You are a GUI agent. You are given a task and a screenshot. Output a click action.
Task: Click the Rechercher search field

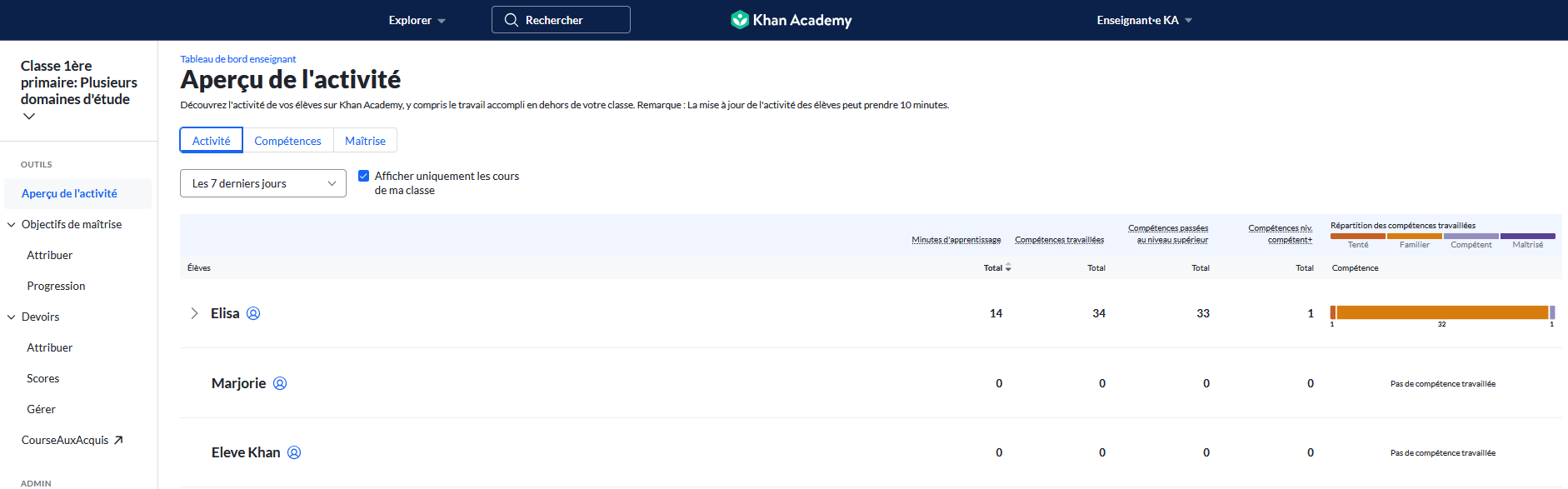[x=561, y=20]
